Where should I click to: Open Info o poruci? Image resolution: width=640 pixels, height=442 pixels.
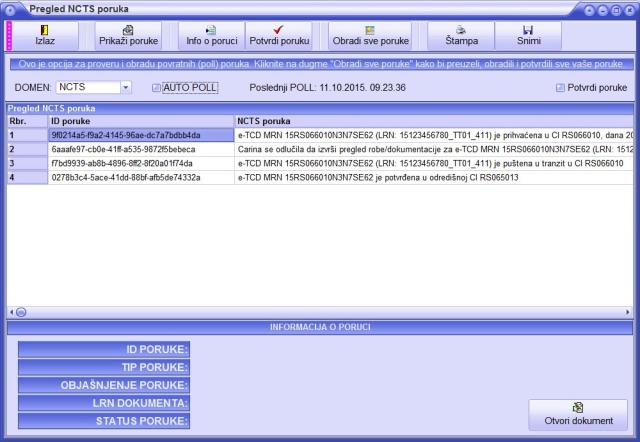[211, 36]
